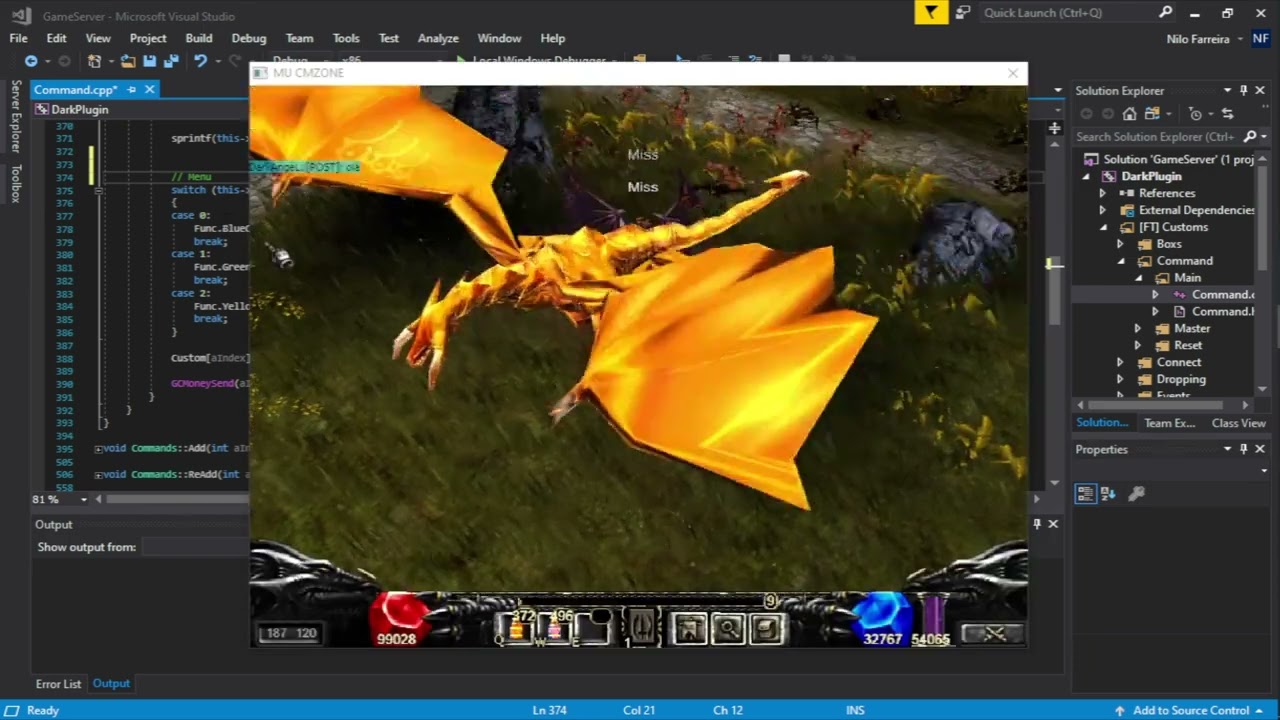Click the New Project toolbar icon

[x=94, y=61]
